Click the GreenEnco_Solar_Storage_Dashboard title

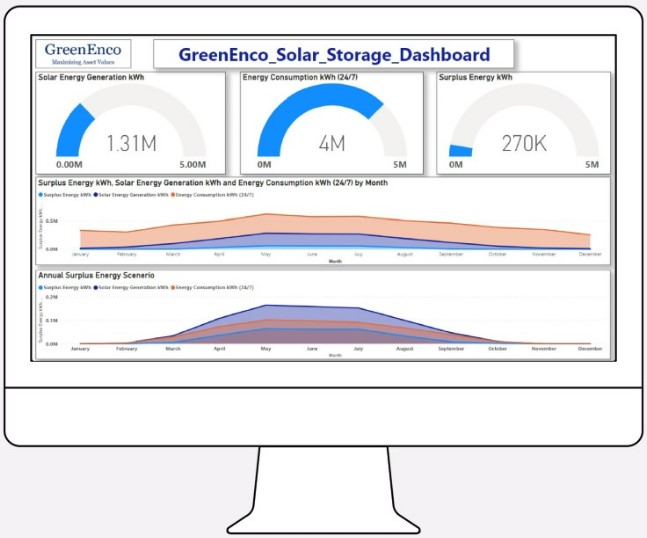334,54
